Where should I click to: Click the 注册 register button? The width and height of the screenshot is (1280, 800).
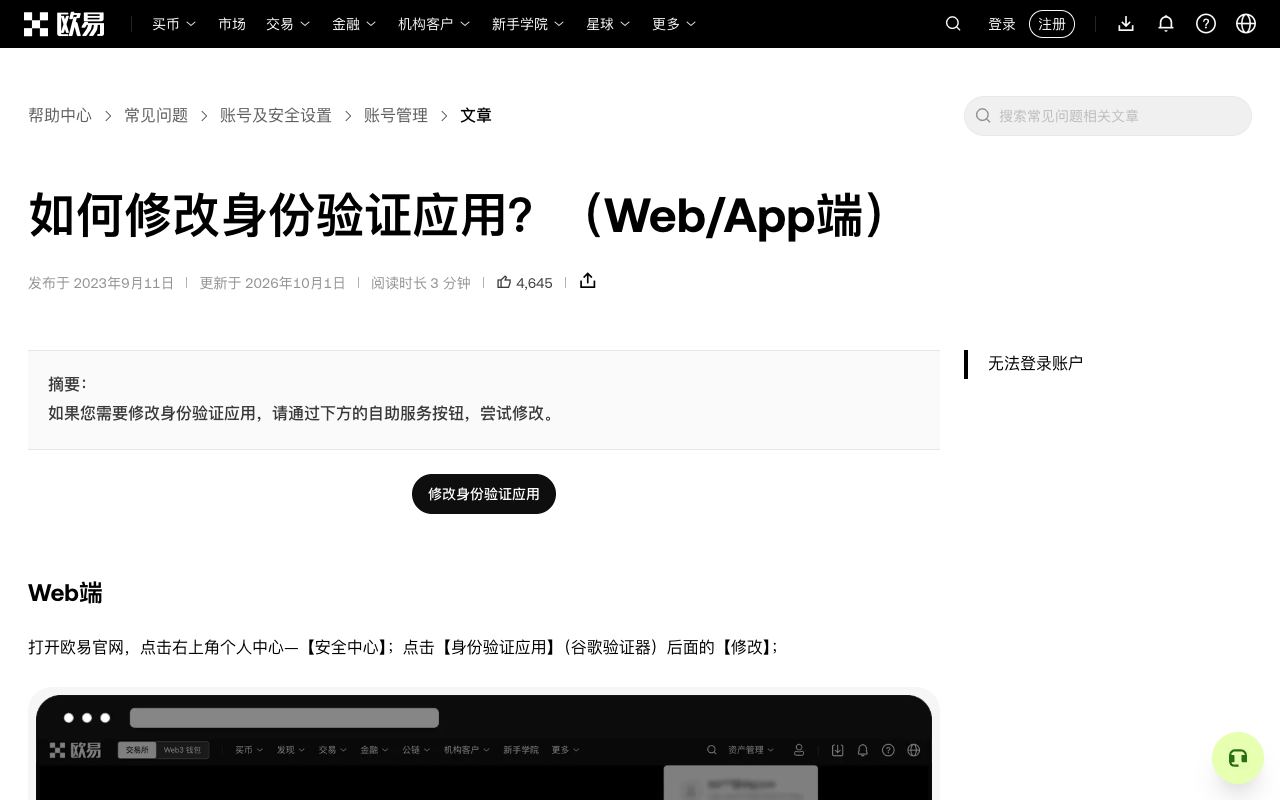point(1052,24)
